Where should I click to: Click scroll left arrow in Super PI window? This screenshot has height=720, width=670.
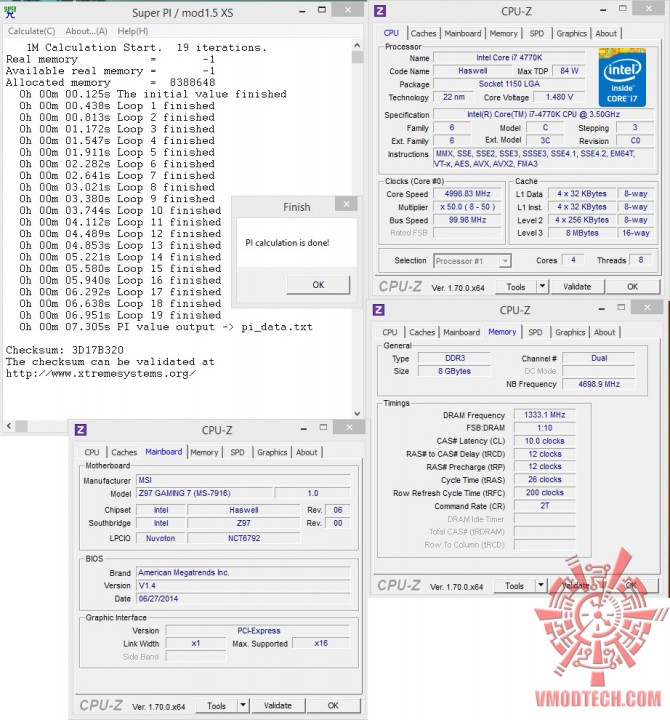9,426
